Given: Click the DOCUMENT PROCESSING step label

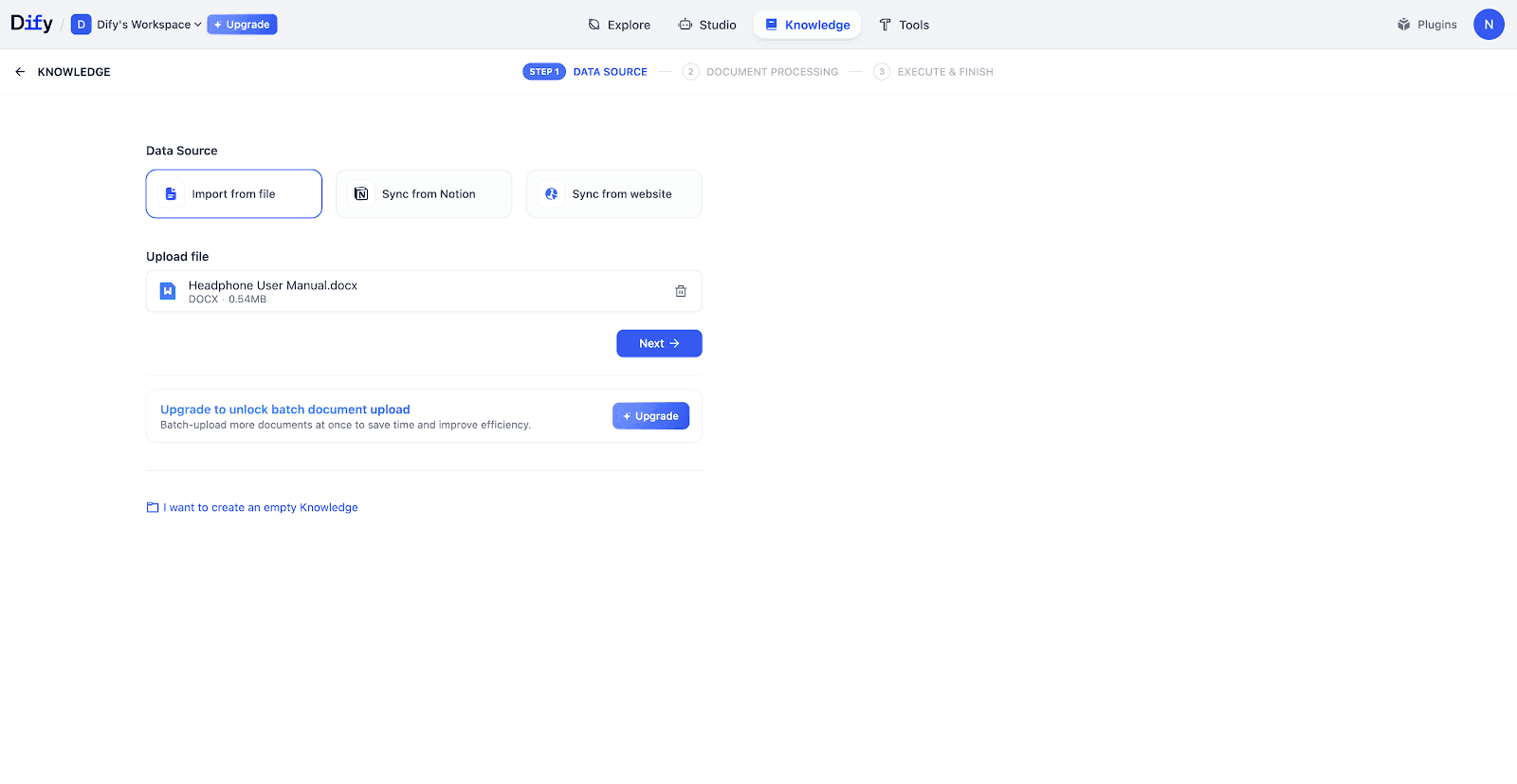Looking at the screenshot, I should 773,72.
